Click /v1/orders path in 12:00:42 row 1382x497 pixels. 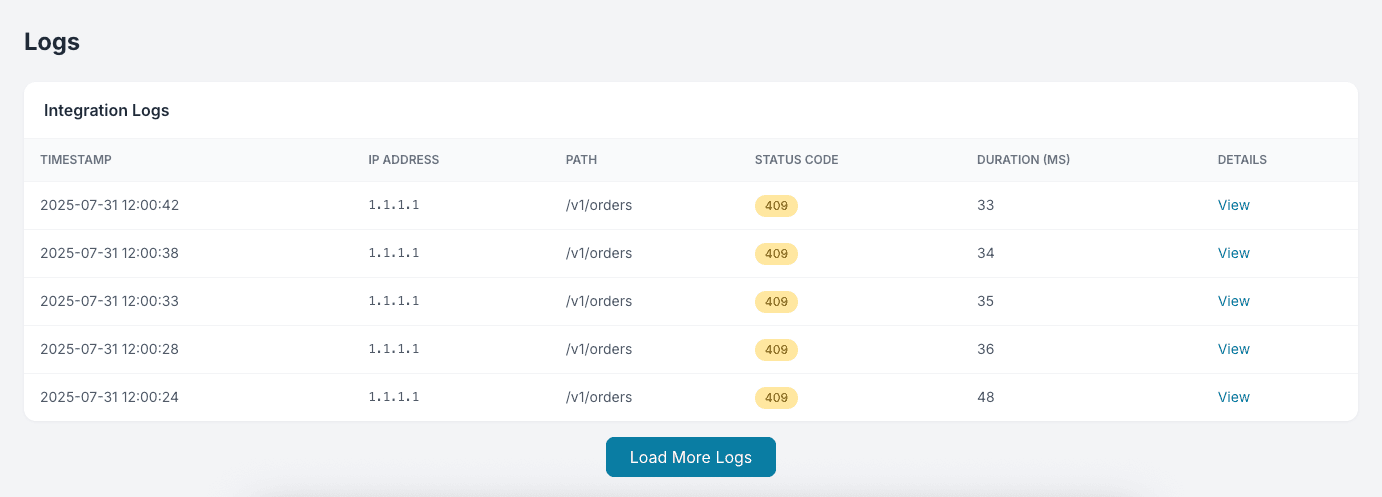coord(599,205)
